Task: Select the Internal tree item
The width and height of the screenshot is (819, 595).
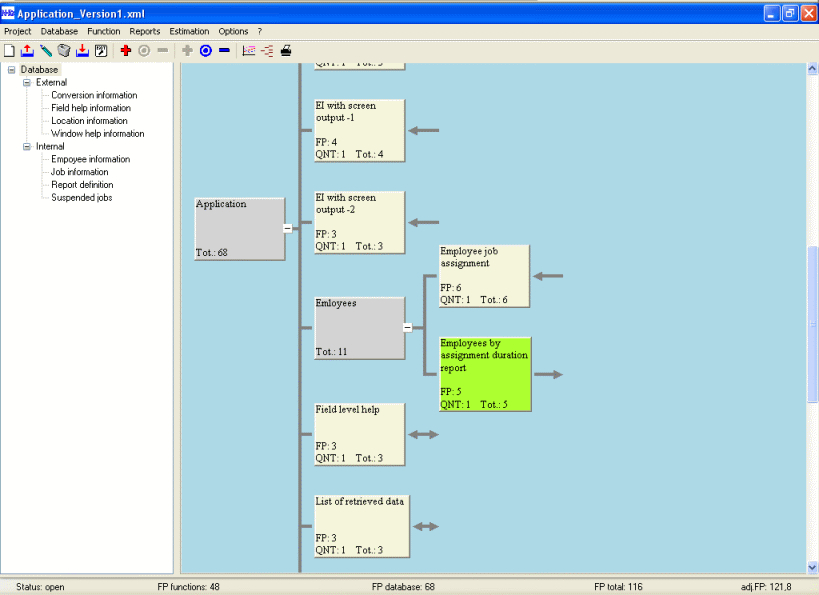Action: tap(50, 147)
